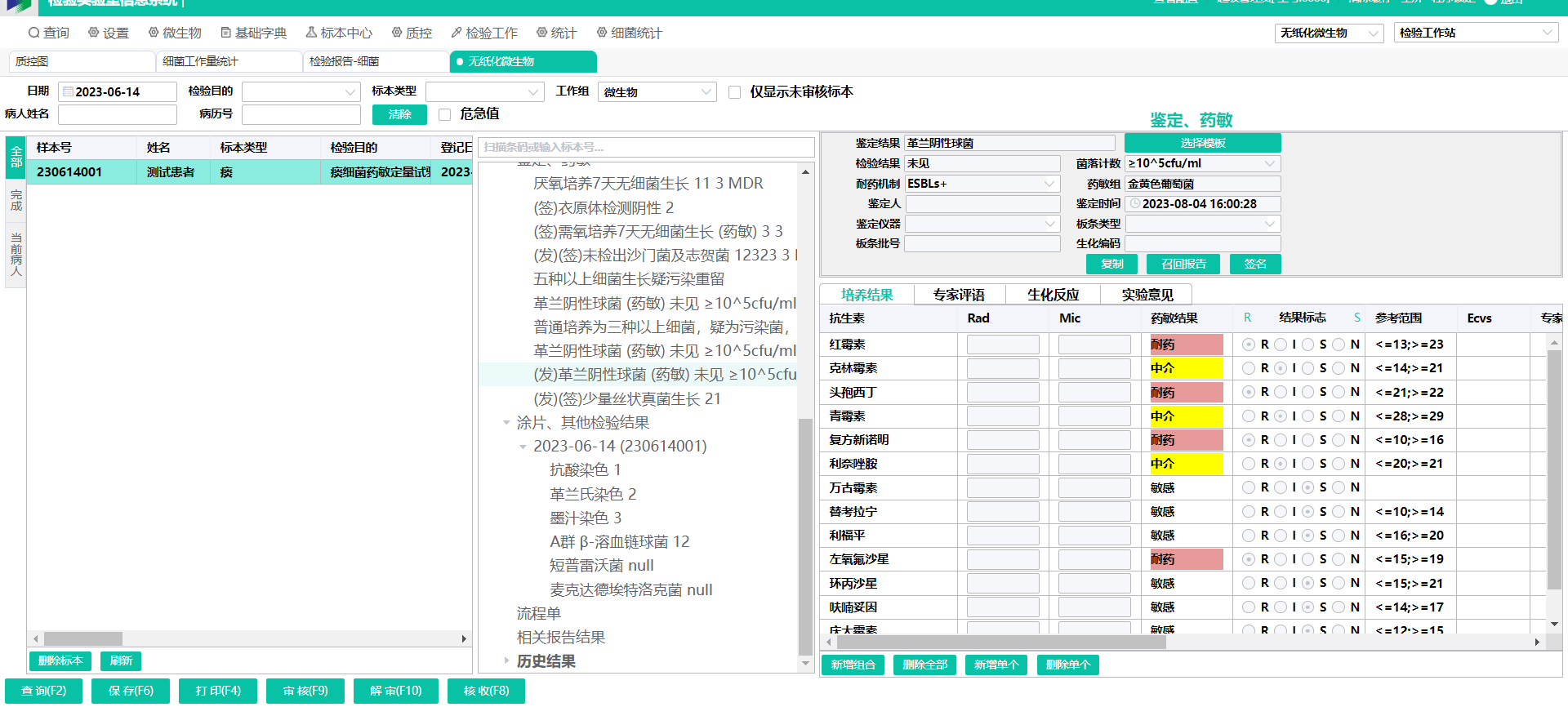The width and height of the screenshot is (1568, 707).
Task: Open 菌落计数 dropdown
Action: tap(1202, 163)
